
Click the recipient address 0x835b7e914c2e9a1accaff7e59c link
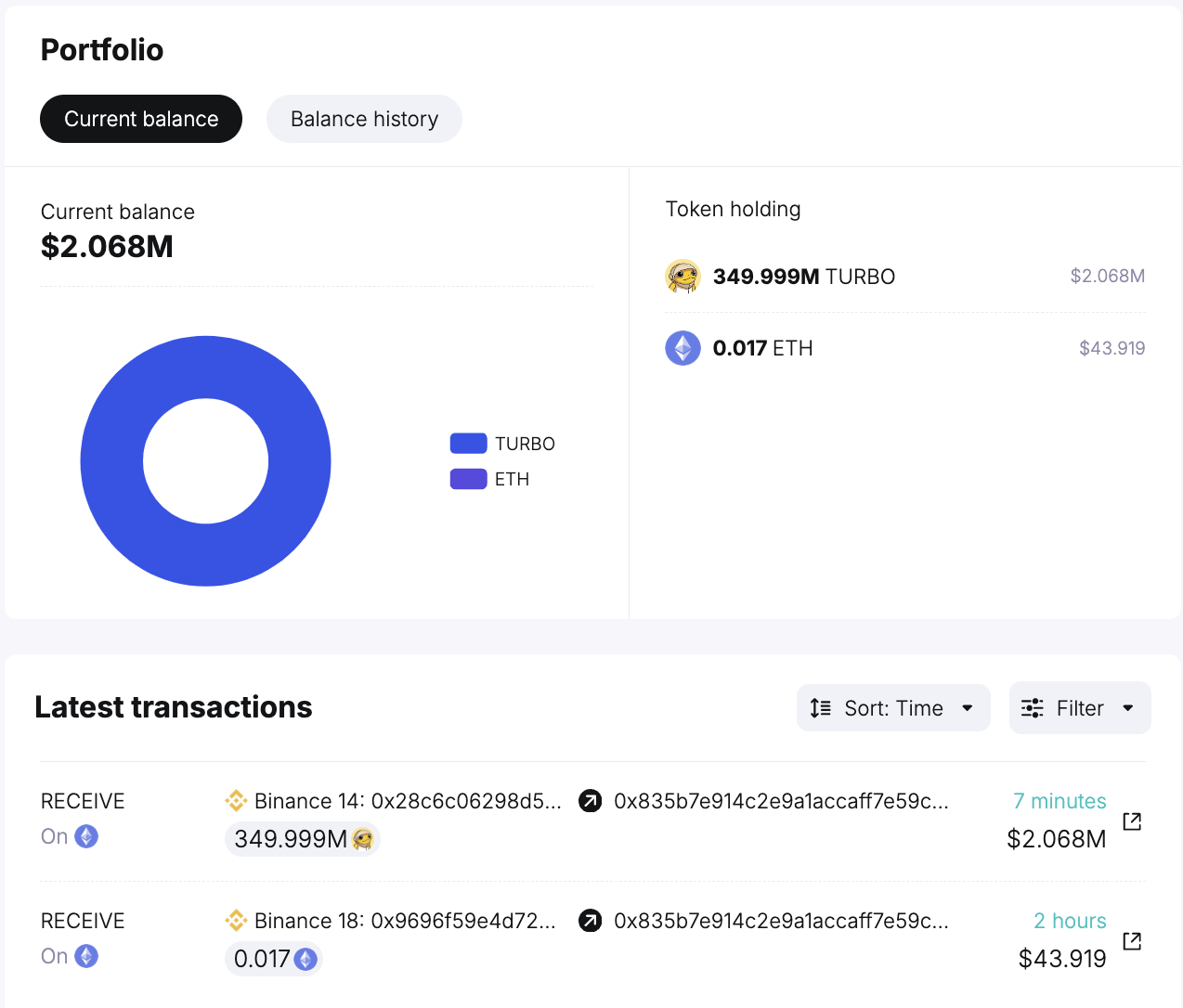[x=781, y=800]
